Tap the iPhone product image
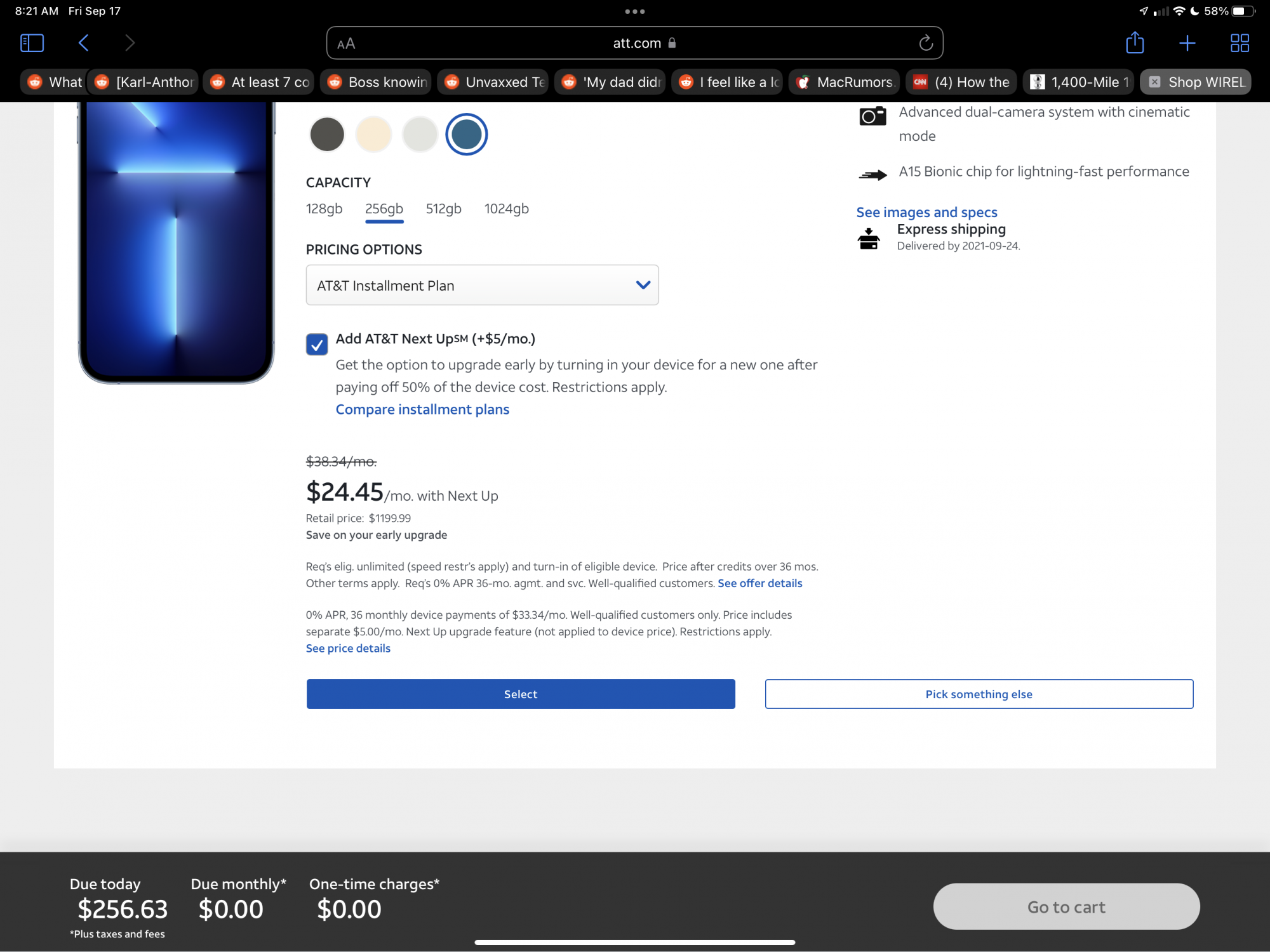 click(x=177, y=242)
